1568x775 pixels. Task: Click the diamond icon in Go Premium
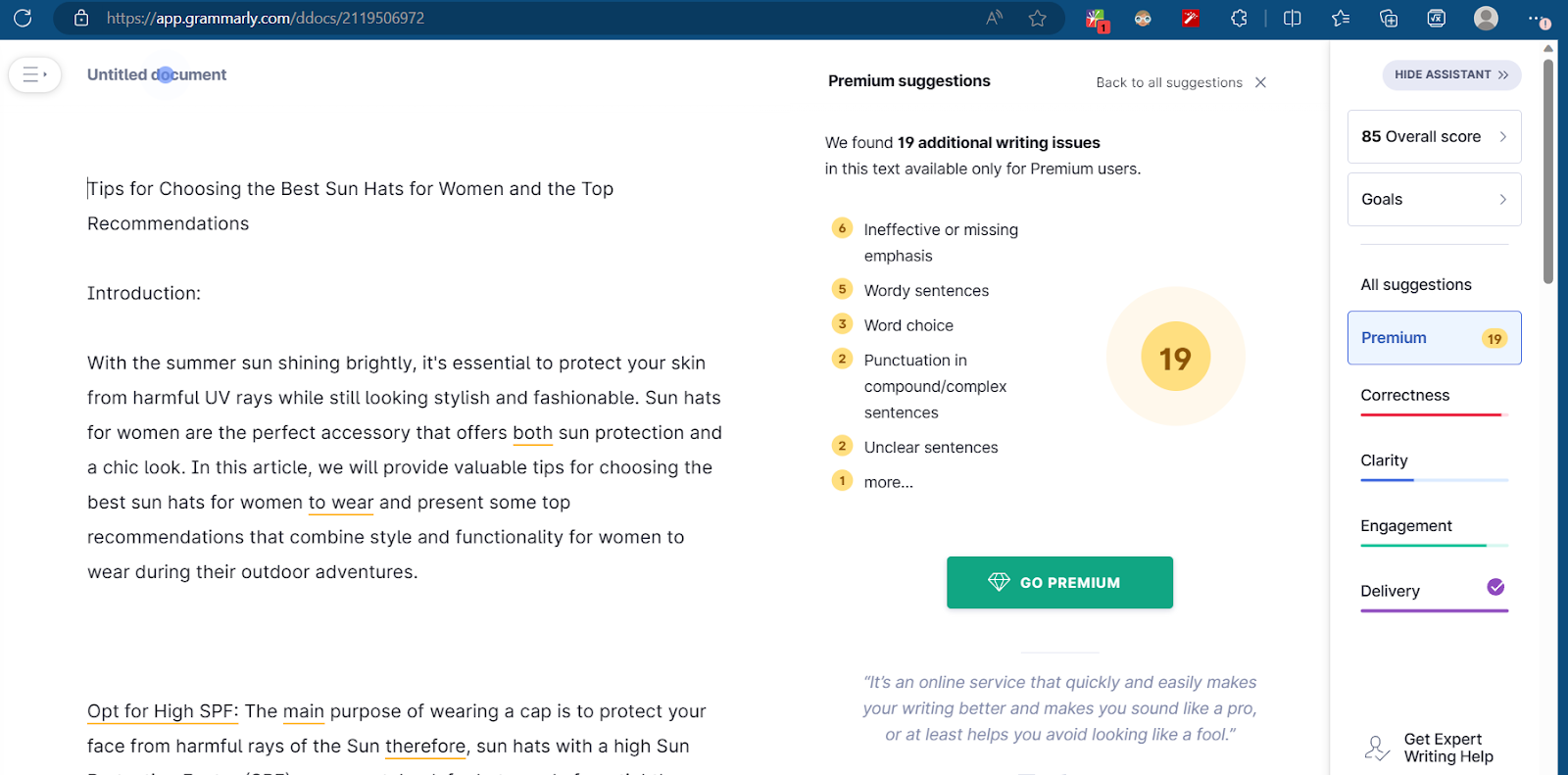click(x=999, y=582)
